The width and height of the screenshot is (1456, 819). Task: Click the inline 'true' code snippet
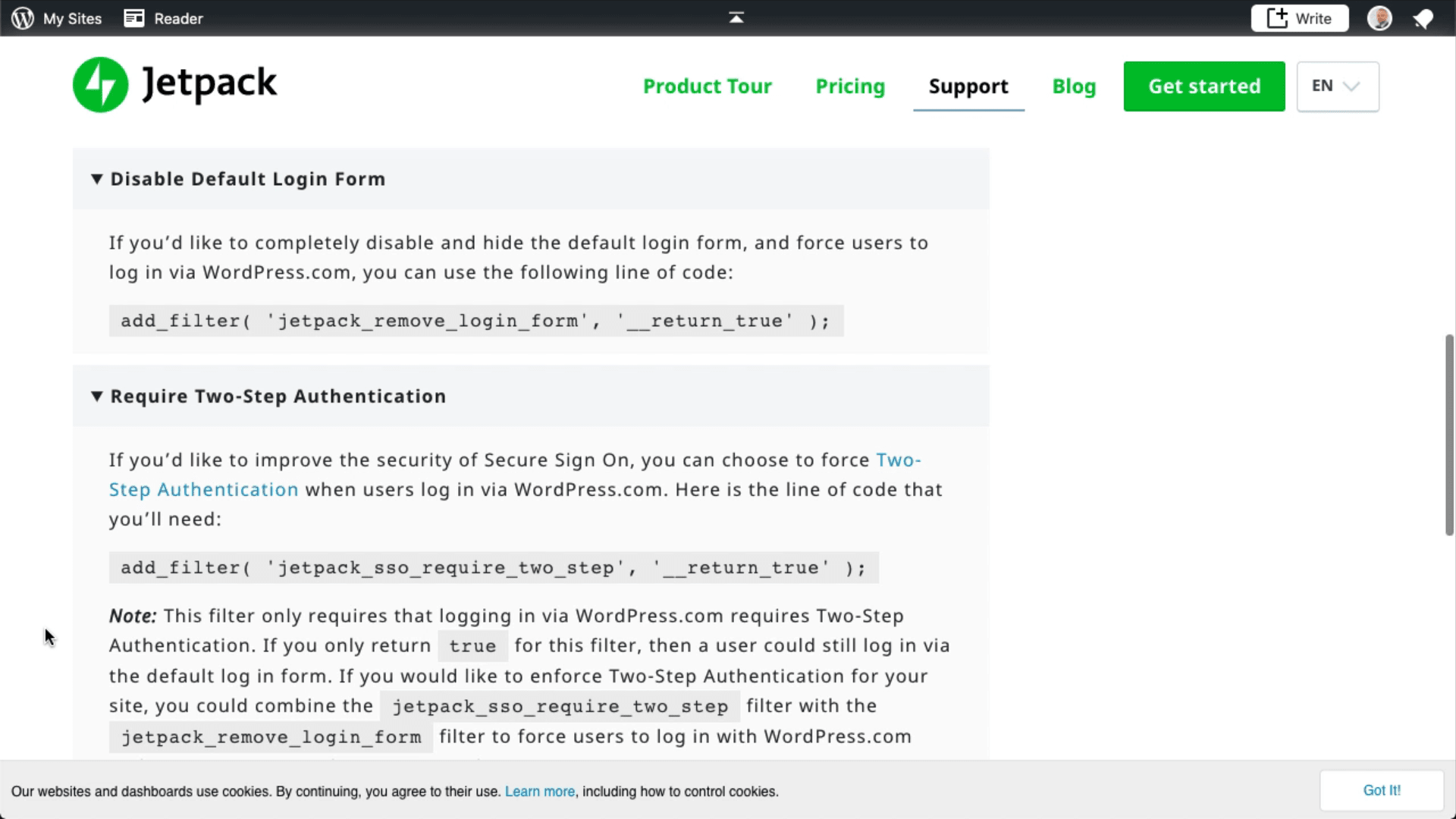coord(472,646)
